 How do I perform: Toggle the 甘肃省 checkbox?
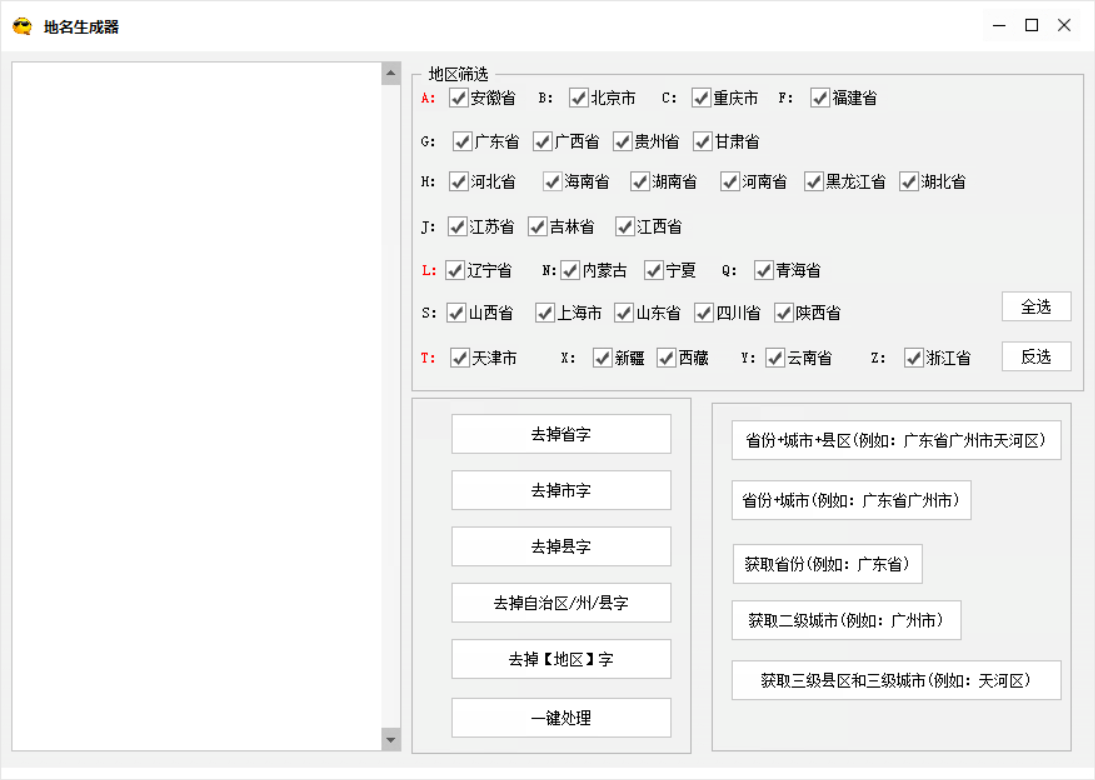point(702,142)
